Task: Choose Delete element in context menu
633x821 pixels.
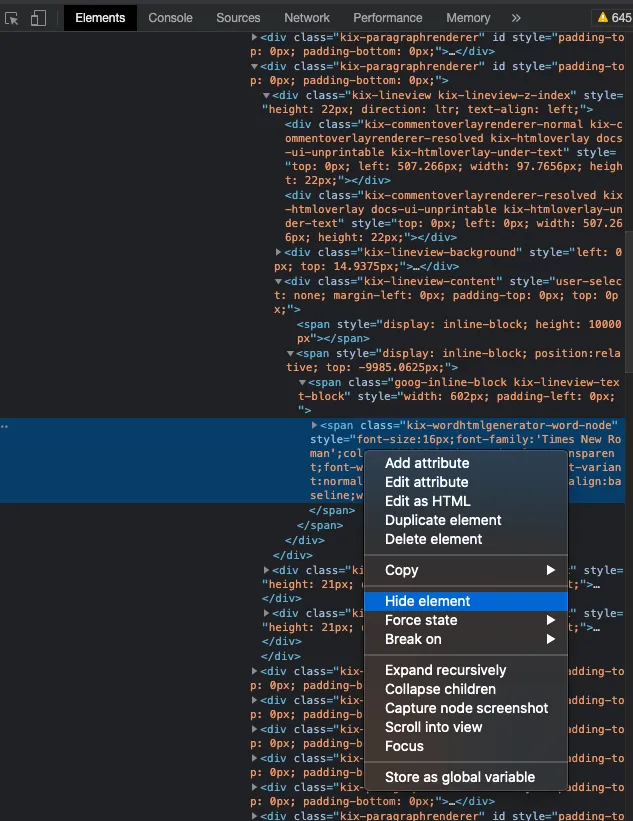Action: tap(433, 539)
